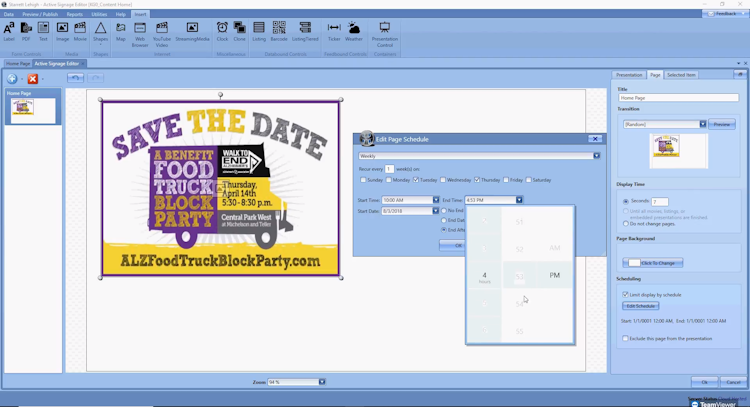The width and height of the screenshot is (750, 407).
Task: Open the Weekly recurrence dropdown
Action: pos(596,156)
